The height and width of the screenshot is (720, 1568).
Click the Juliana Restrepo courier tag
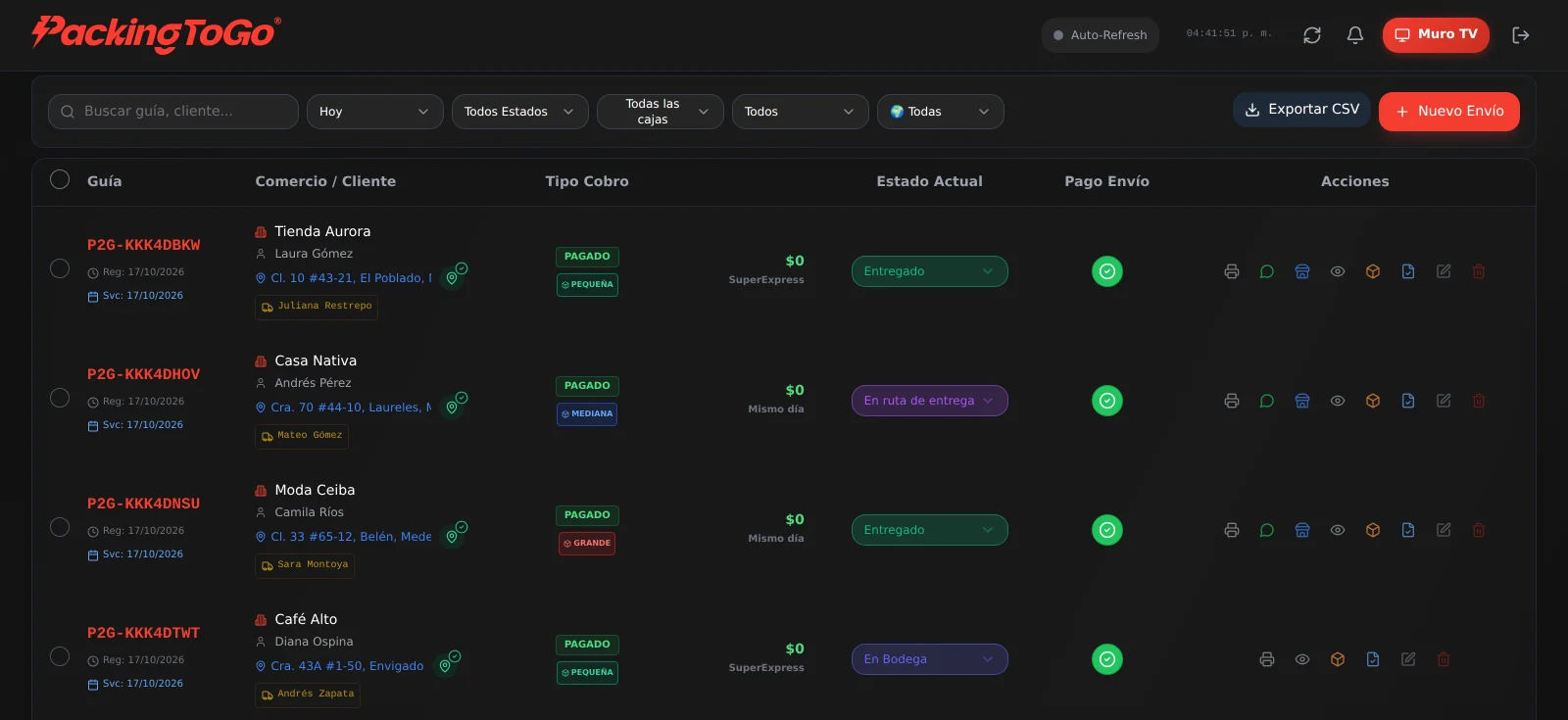point(317,307)
